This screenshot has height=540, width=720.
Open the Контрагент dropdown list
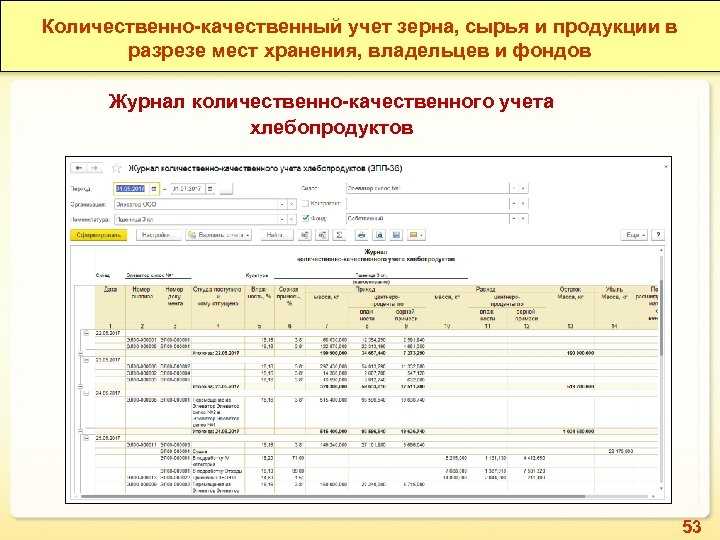(x=514, y=203)
